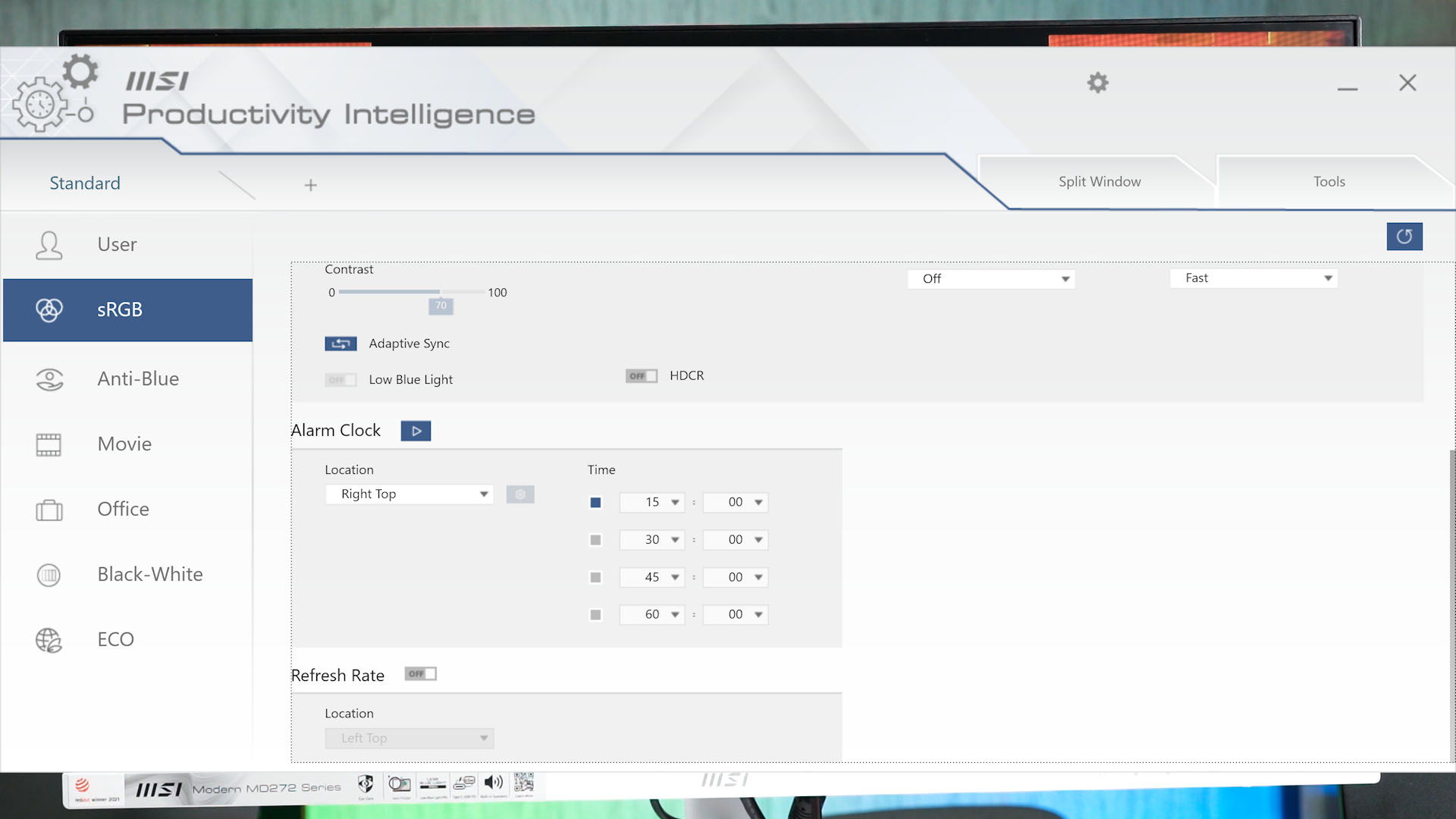1456x819 pixels.
Task: Click the vertical scrollbar on the right
Action: pos(1452,604)
